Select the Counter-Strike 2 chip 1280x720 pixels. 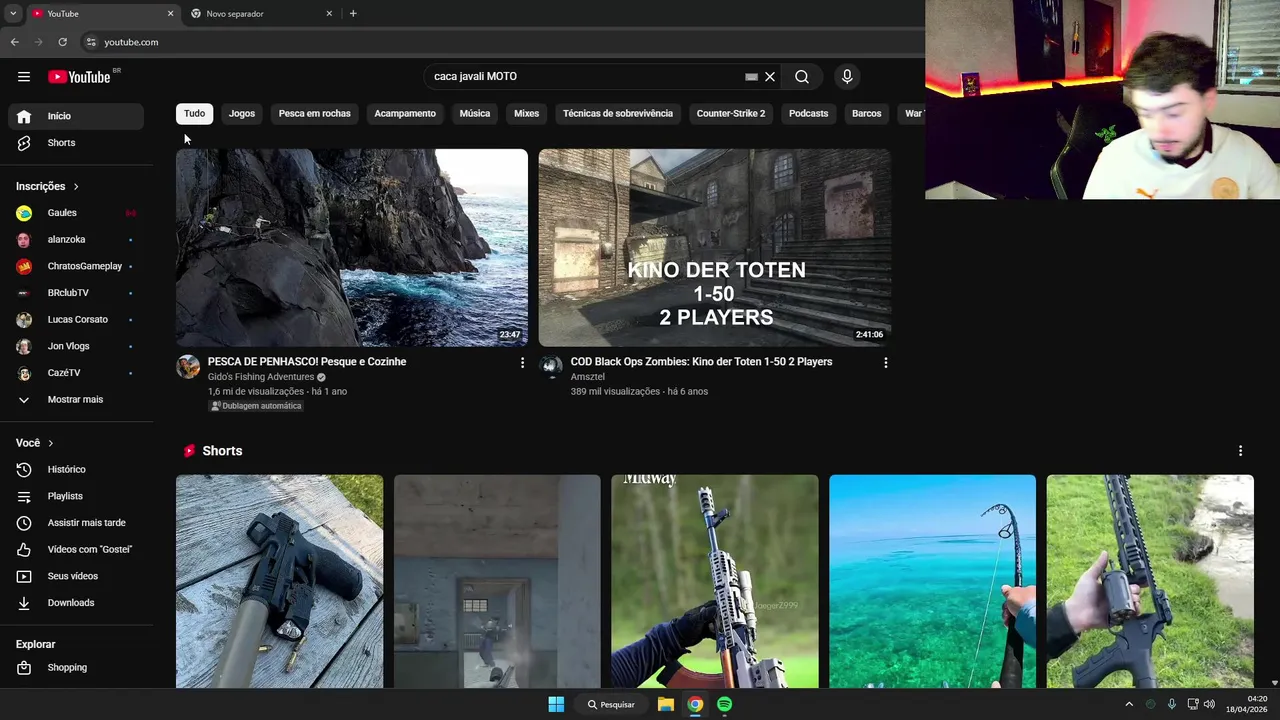[731, 114]
